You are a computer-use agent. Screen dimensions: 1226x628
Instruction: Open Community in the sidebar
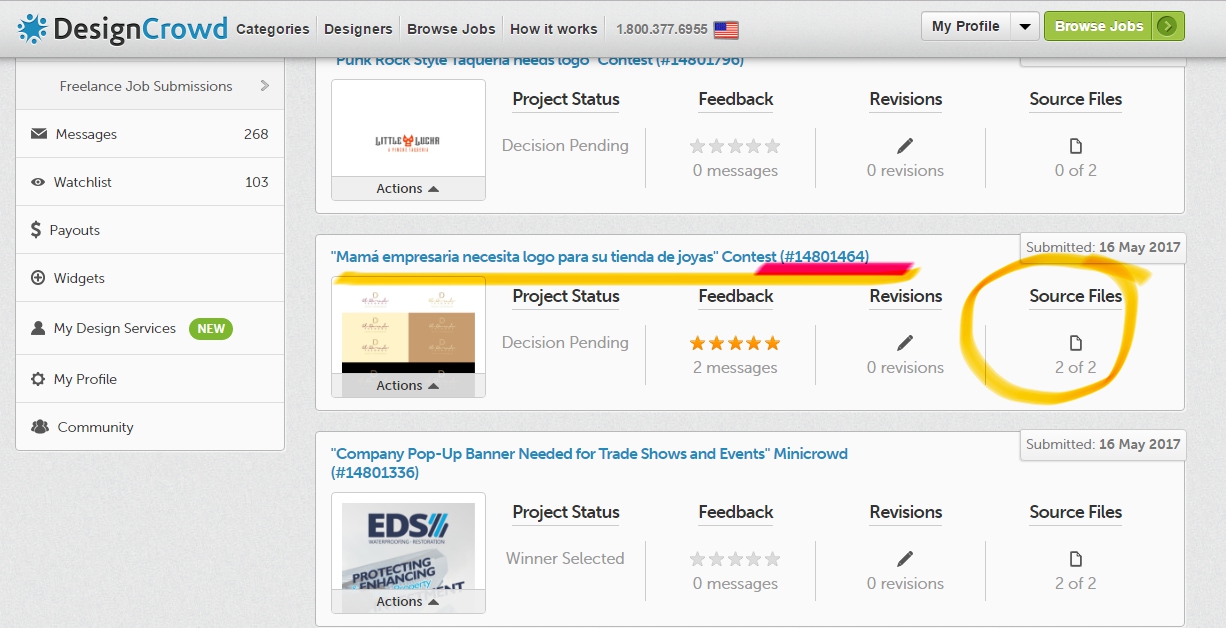coord(150,427)
